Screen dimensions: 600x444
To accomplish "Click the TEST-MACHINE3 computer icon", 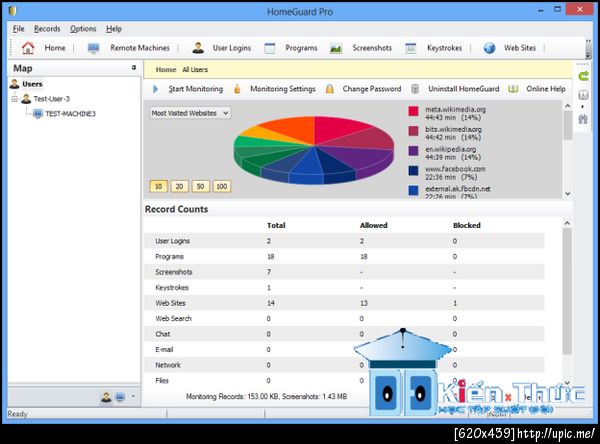I will click(x=38, y=114).
